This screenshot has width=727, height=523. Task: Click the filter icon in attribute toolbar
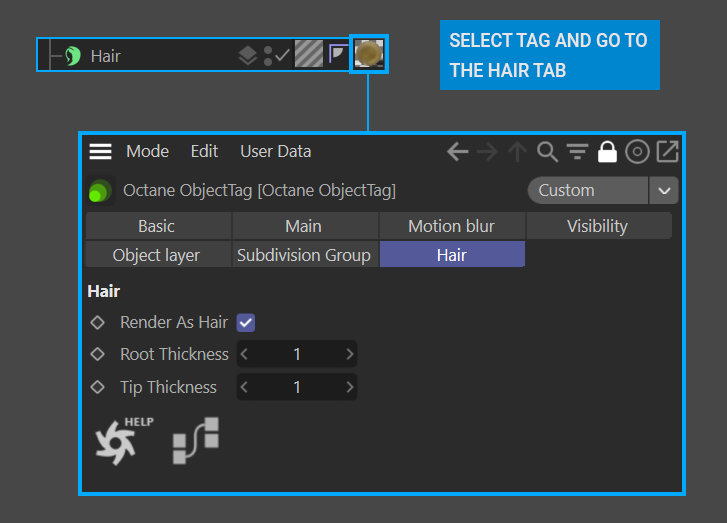click(577, 152)
